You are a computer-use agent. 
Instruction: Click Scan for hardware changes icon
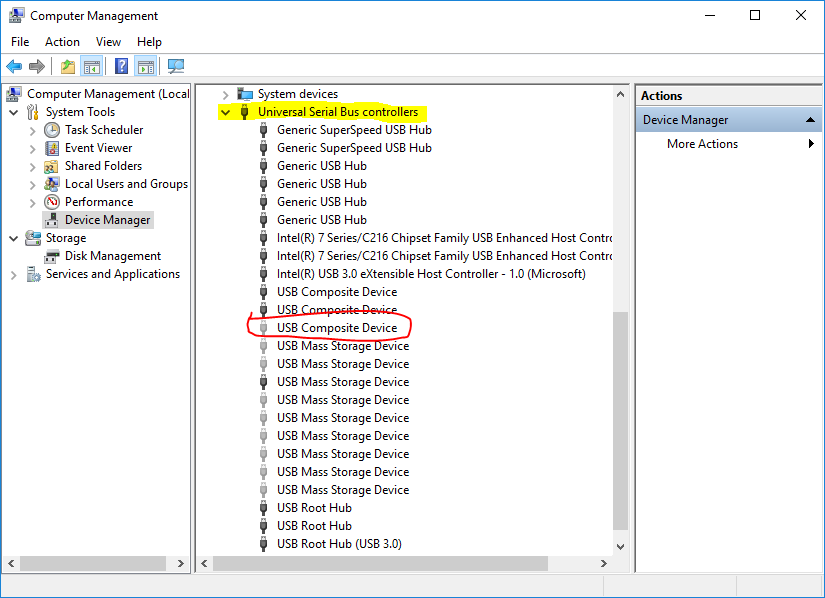pyautogui.click(x=176, y=67)
